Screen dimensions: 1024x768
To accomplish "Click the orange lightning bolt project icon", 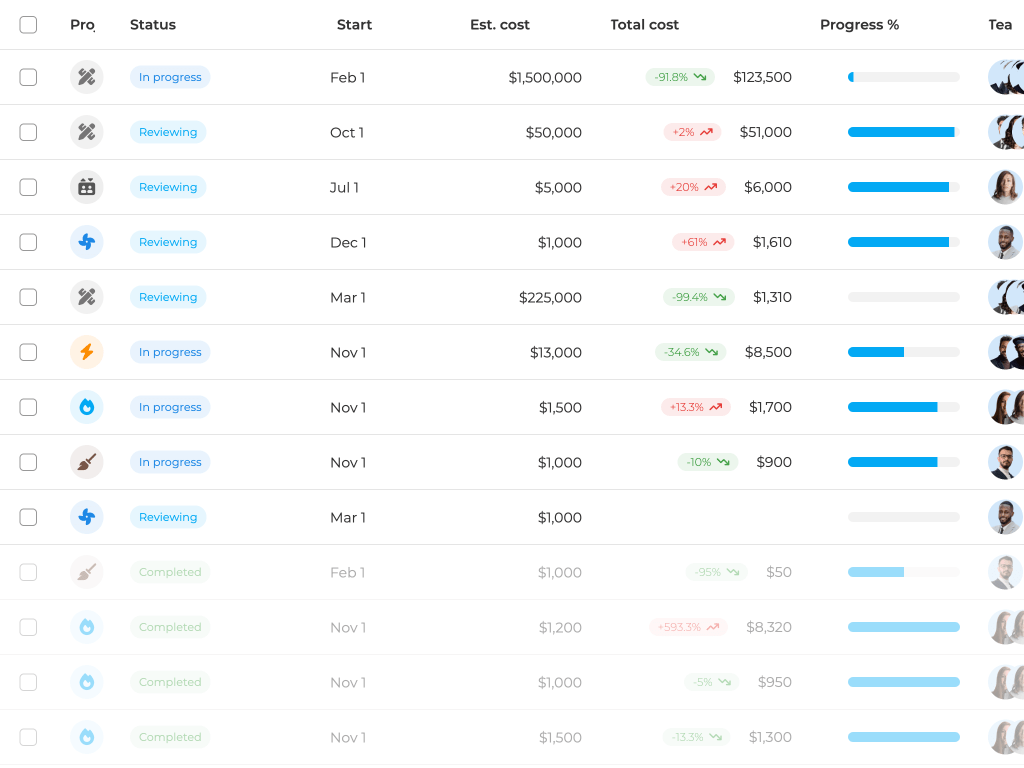I will 87,352.
